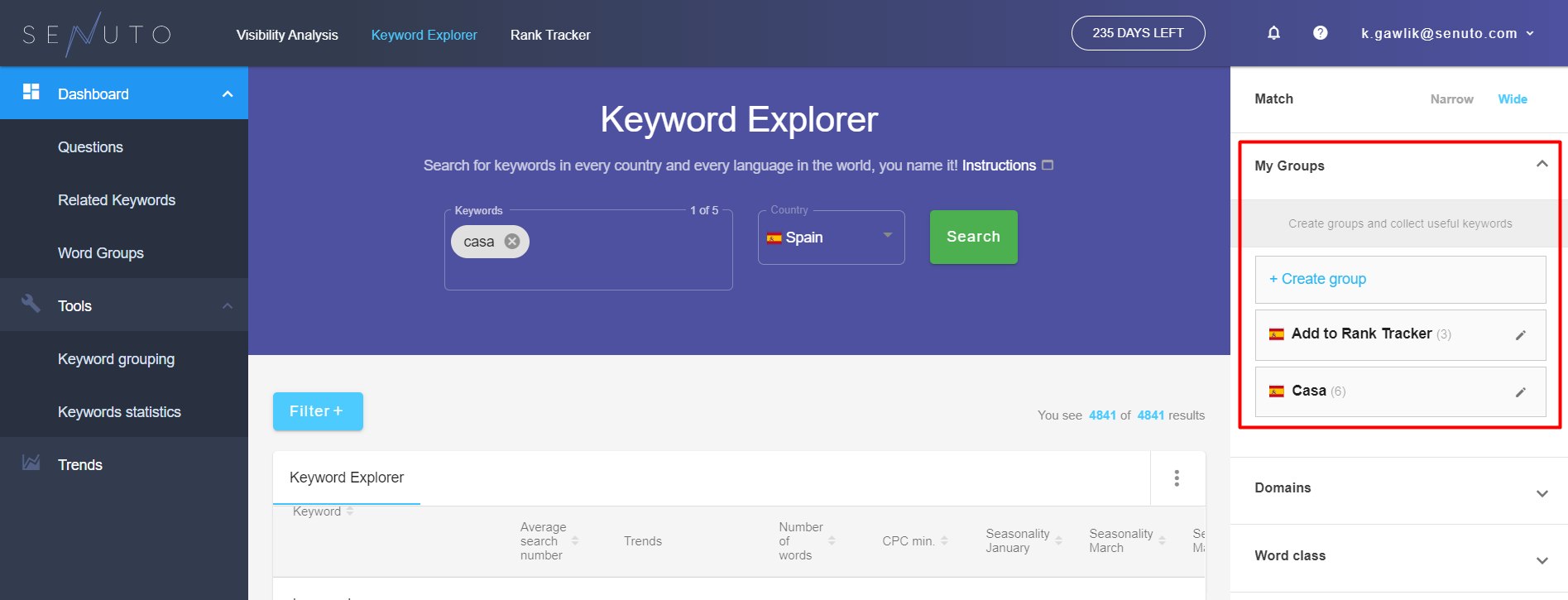Image resolution: width=1568 pixels, height=600 pixels.
Task: Select Narrow match mode
Action: (x=1451, y=99)
